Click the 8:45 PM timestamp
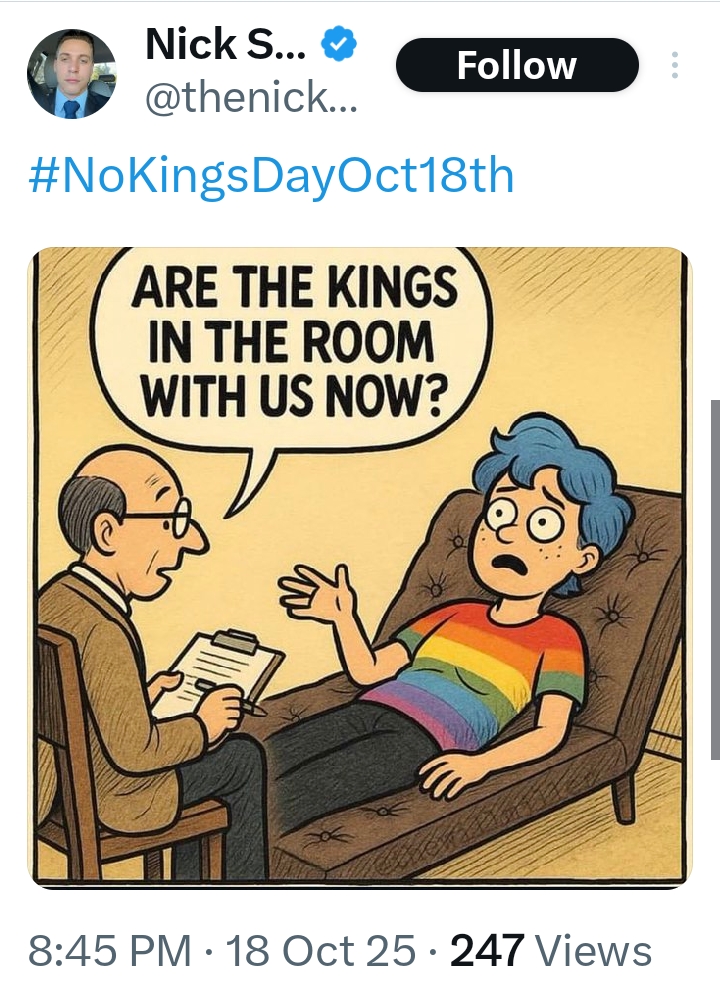This screenshot has width=720, height=1000. tap(110, 950)
